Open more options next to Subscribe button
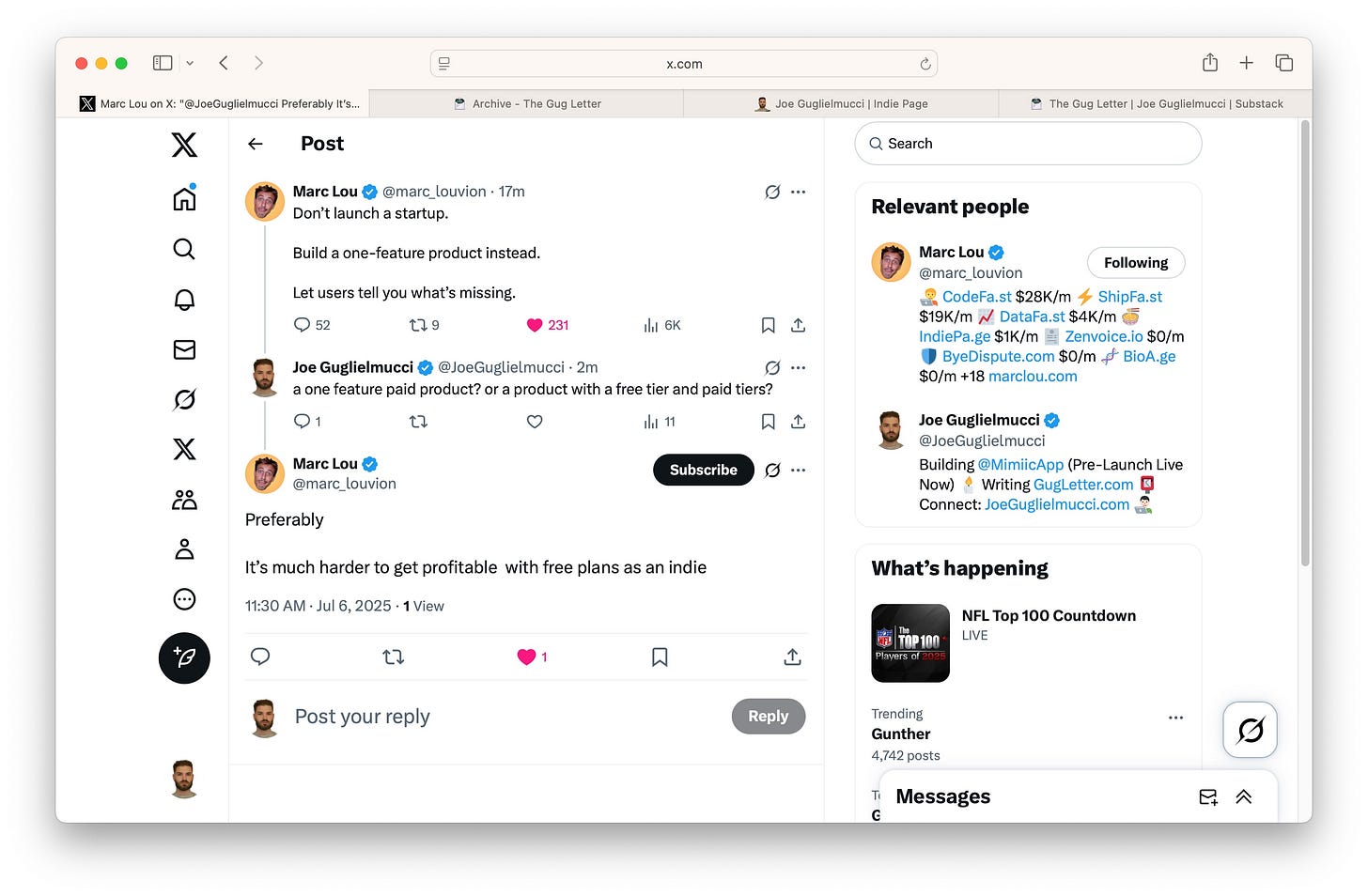The image size is (1368, 896). [799, 470]
